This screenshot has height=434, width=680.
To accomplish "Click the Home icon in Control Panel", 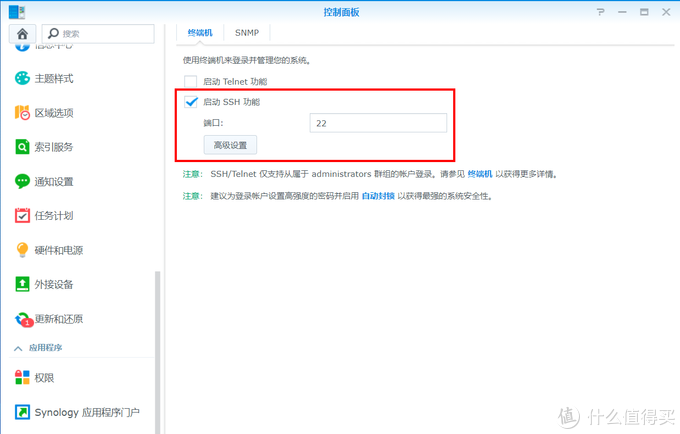I will (x=22, y=34).
